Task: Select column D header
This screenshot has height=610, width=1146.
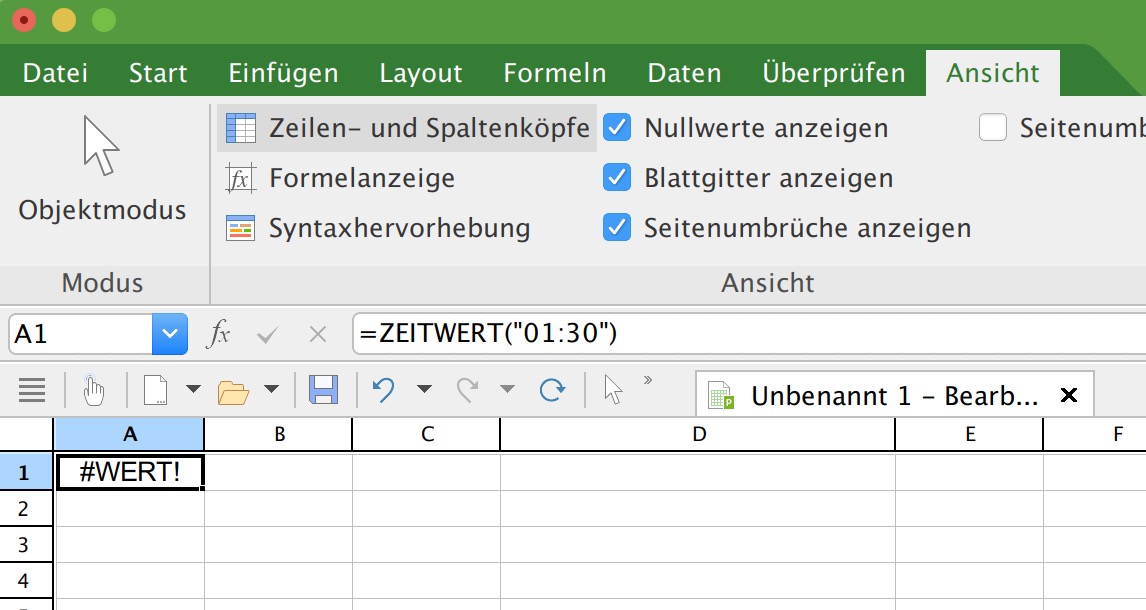Action: click(x=698, y=435)
